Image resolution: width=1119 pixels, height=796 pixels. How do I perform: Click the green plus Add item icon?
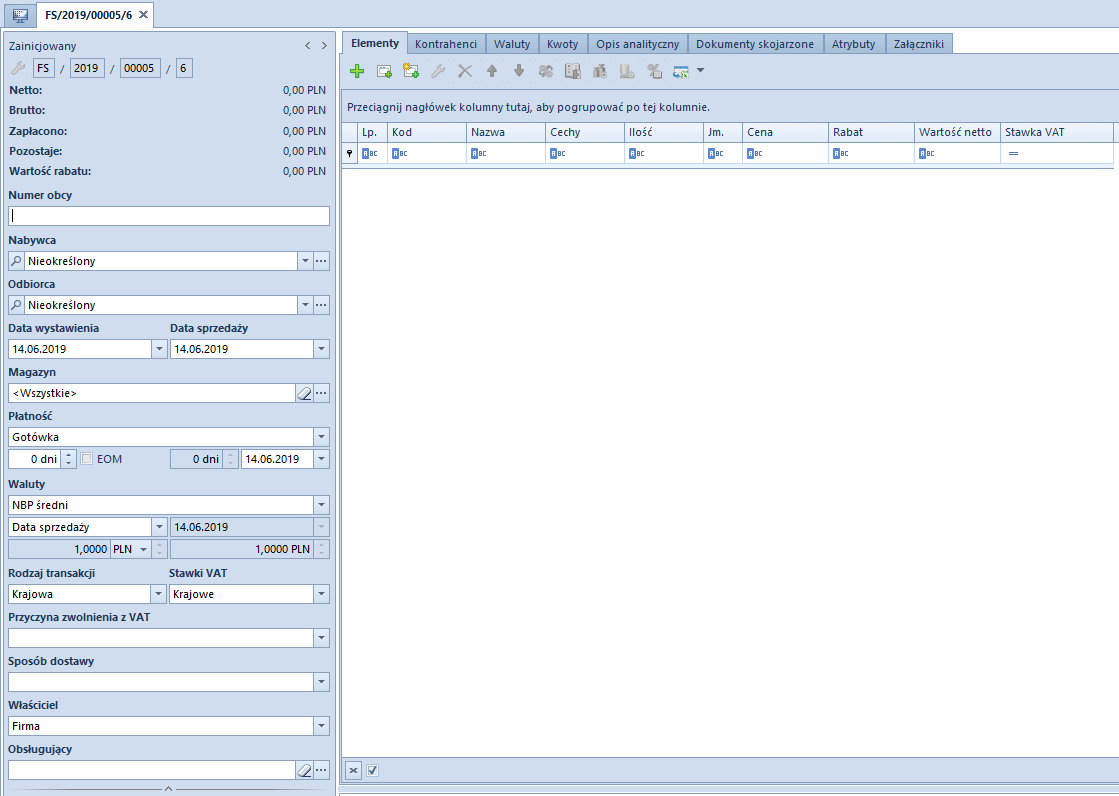[x=357, y=71]
